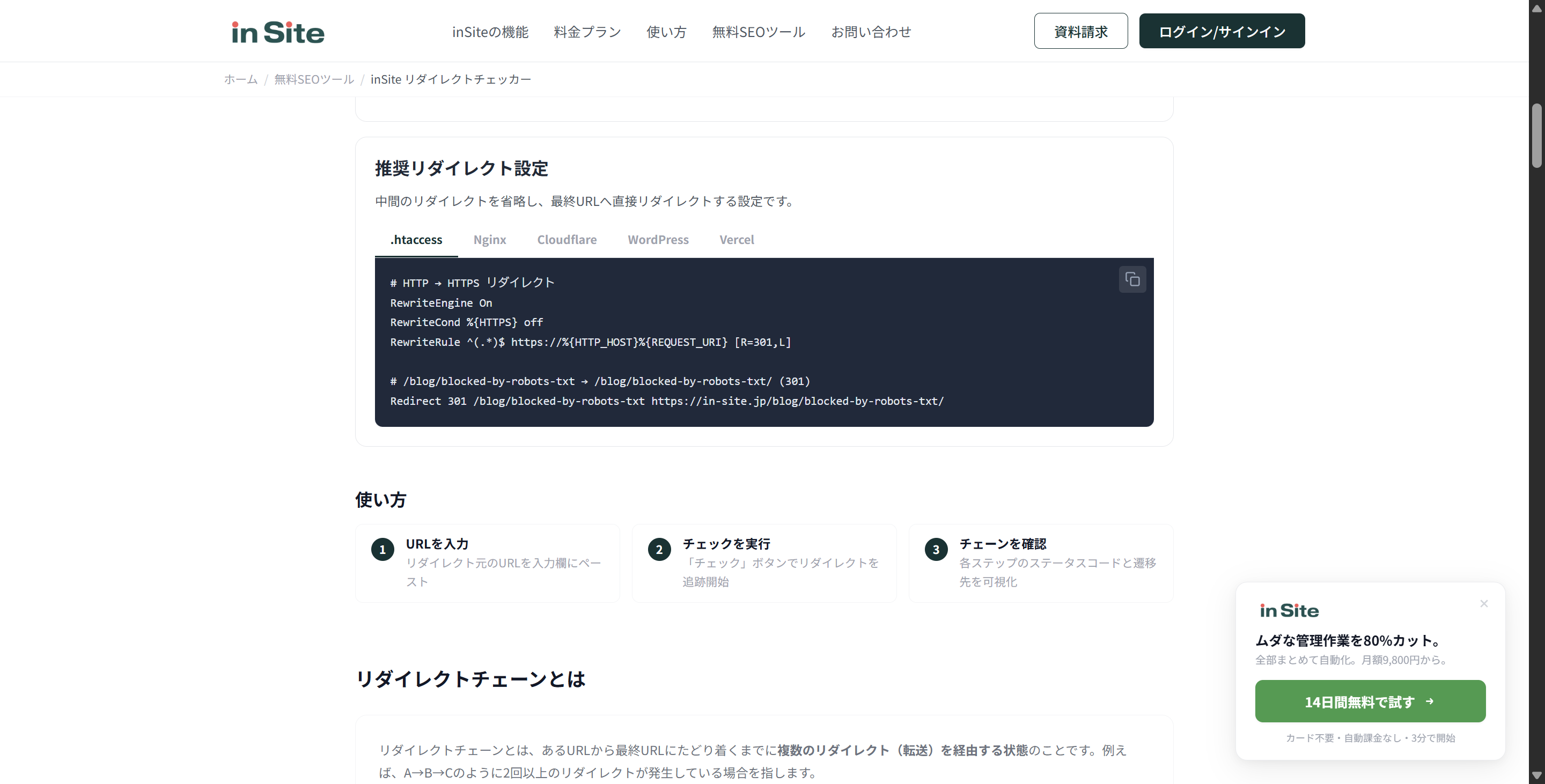The image size is (1545, 784).
Task: Click the 資料請求 button
Action: click(x=1080, y=31)
